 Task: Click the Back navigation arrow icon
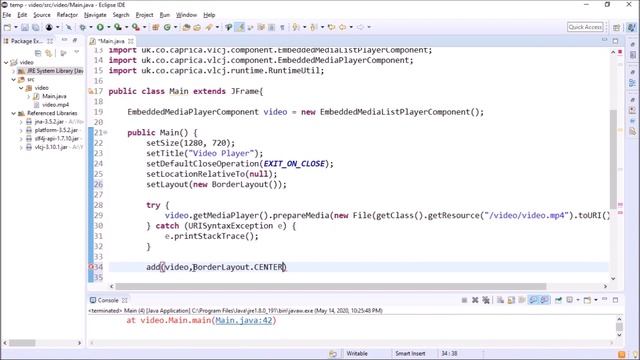coord(342,27)
